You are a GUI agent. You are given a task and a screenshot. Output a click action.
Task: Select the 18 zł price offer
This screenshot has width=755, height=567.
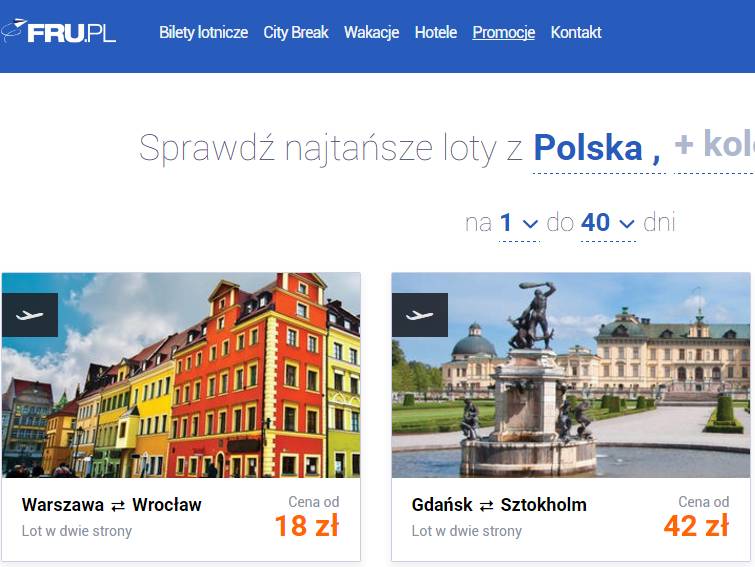pyautogui.click(x=307, y=526)
